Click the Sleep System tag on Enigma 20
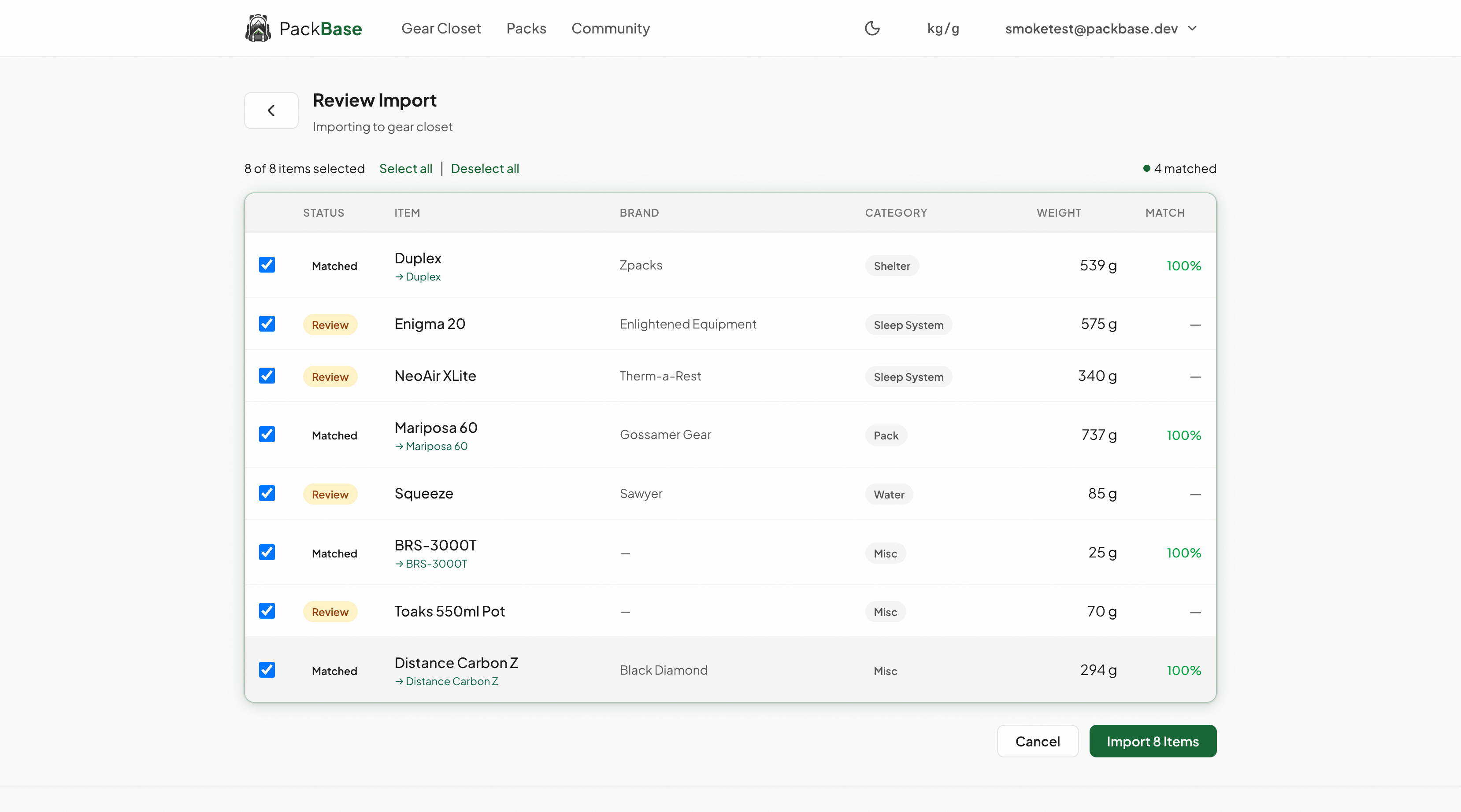This screenshot has width=1461, height=812. (908, 325)
